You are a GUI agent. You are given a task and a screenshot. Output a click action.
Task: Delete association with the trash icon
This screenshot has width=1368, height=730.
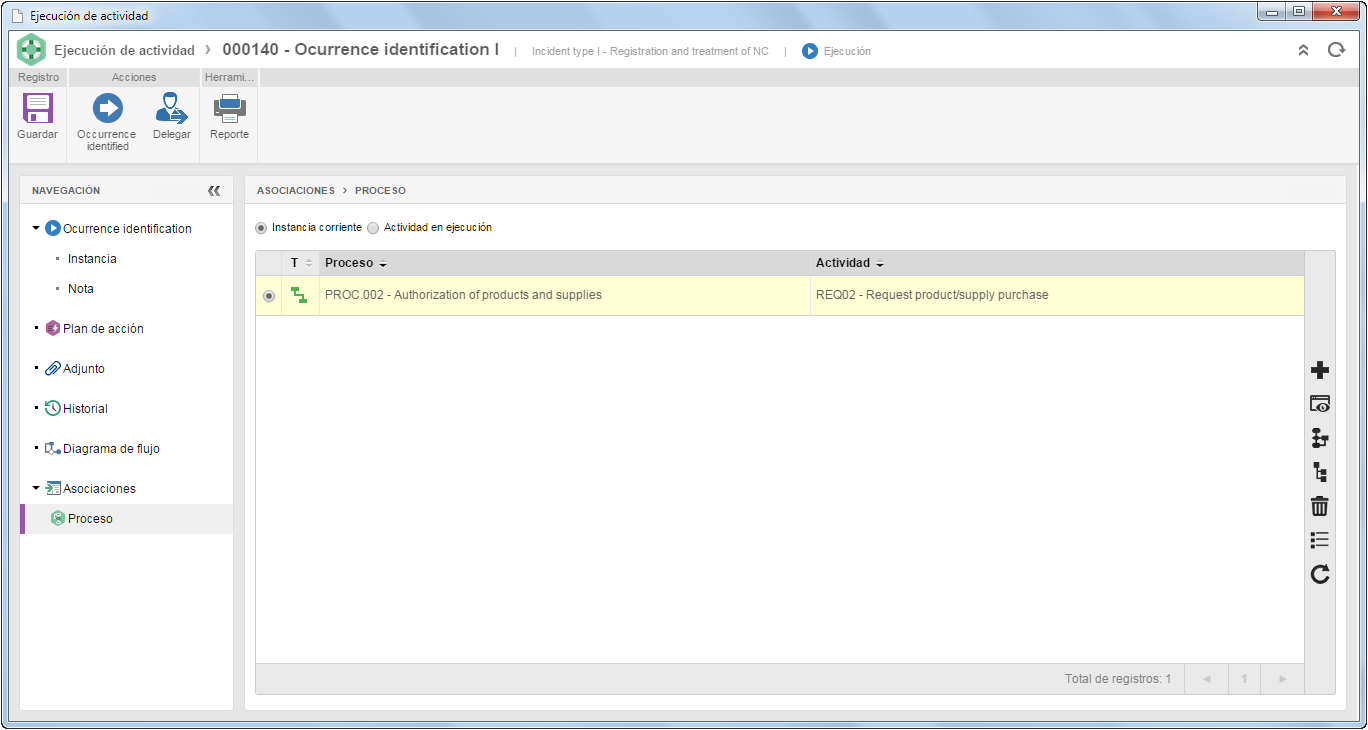click(x=1320, y=506)
